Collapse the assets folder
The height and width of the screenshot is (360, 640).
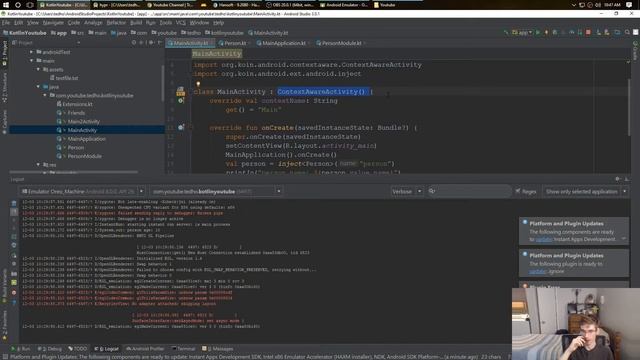pos(38,70)
